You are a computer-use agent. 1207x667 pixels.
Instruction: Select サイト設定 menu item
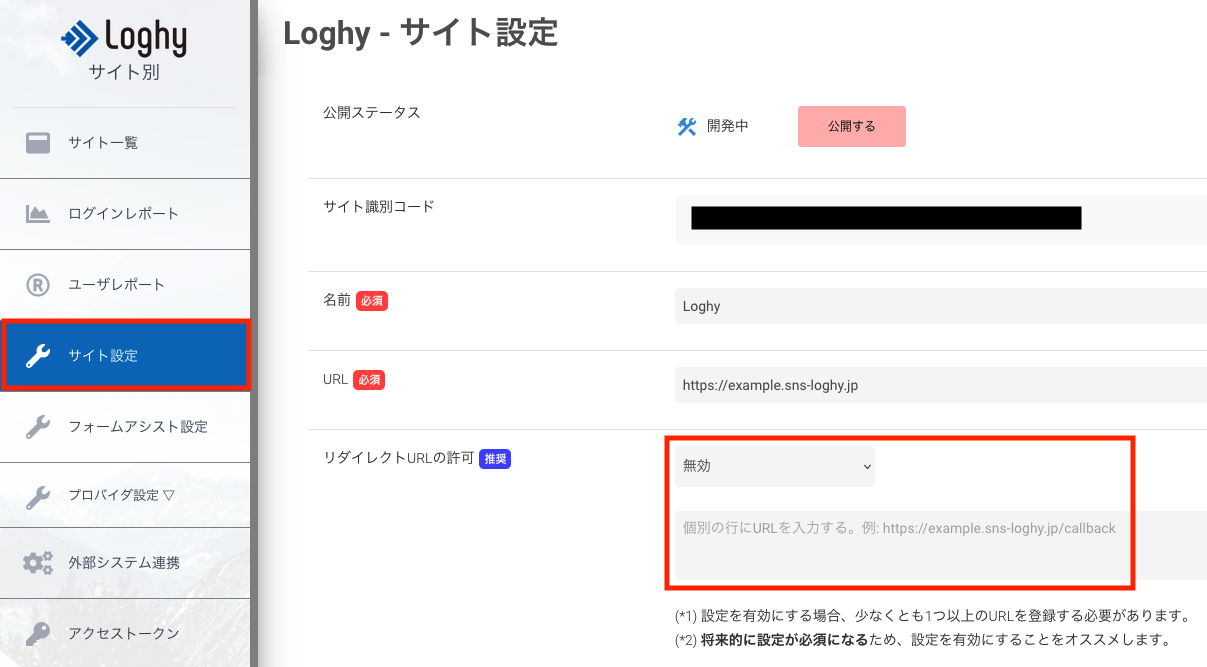[x=125, y=356]
